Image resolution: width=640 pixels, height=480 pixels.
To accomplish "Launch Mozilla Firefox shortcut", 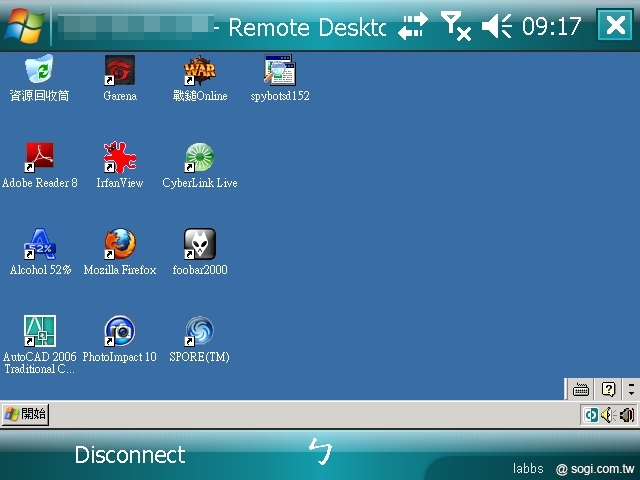I will (x=119, y=245).
